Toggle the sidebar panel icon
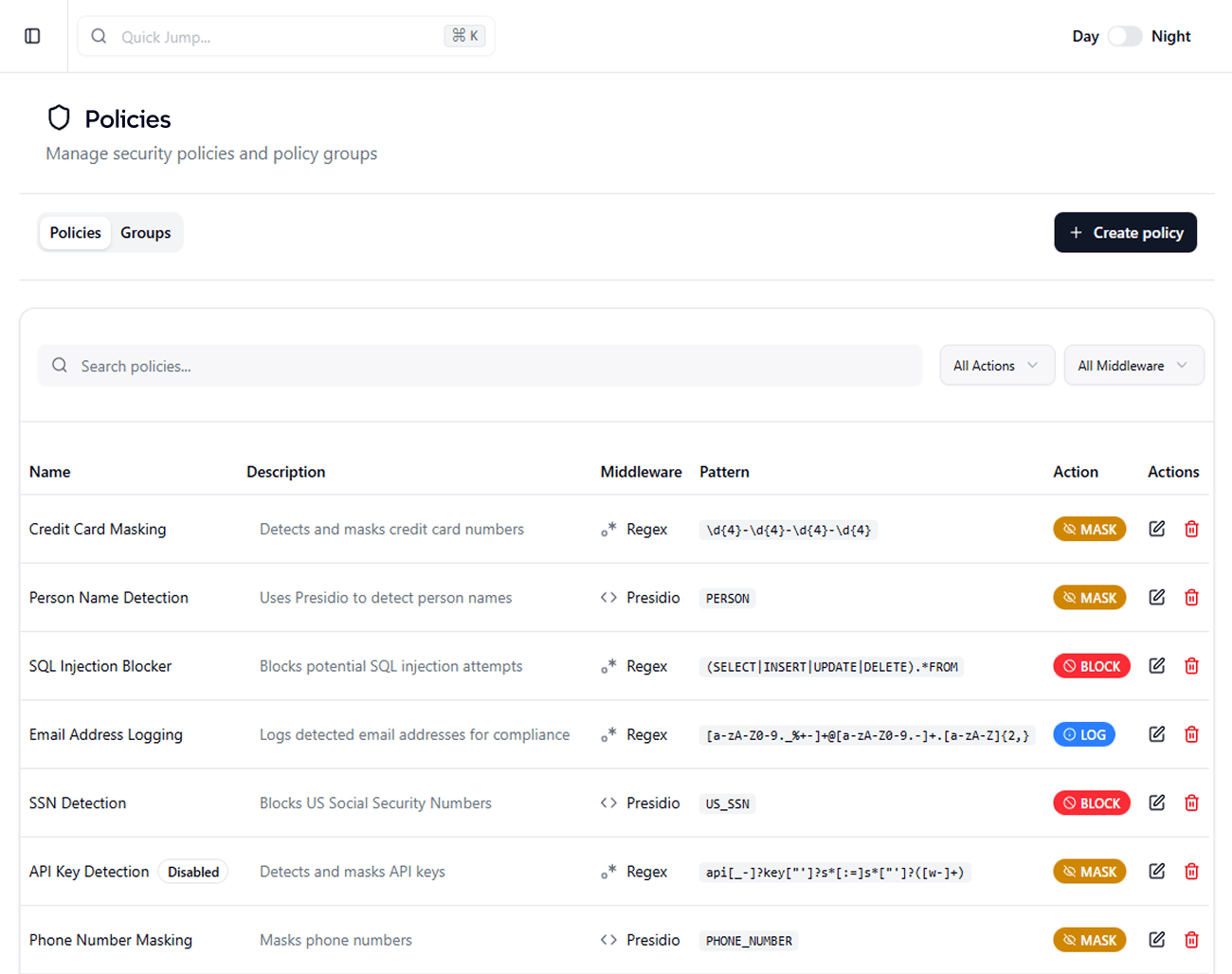1232x974 pixels. pos(32,36)
